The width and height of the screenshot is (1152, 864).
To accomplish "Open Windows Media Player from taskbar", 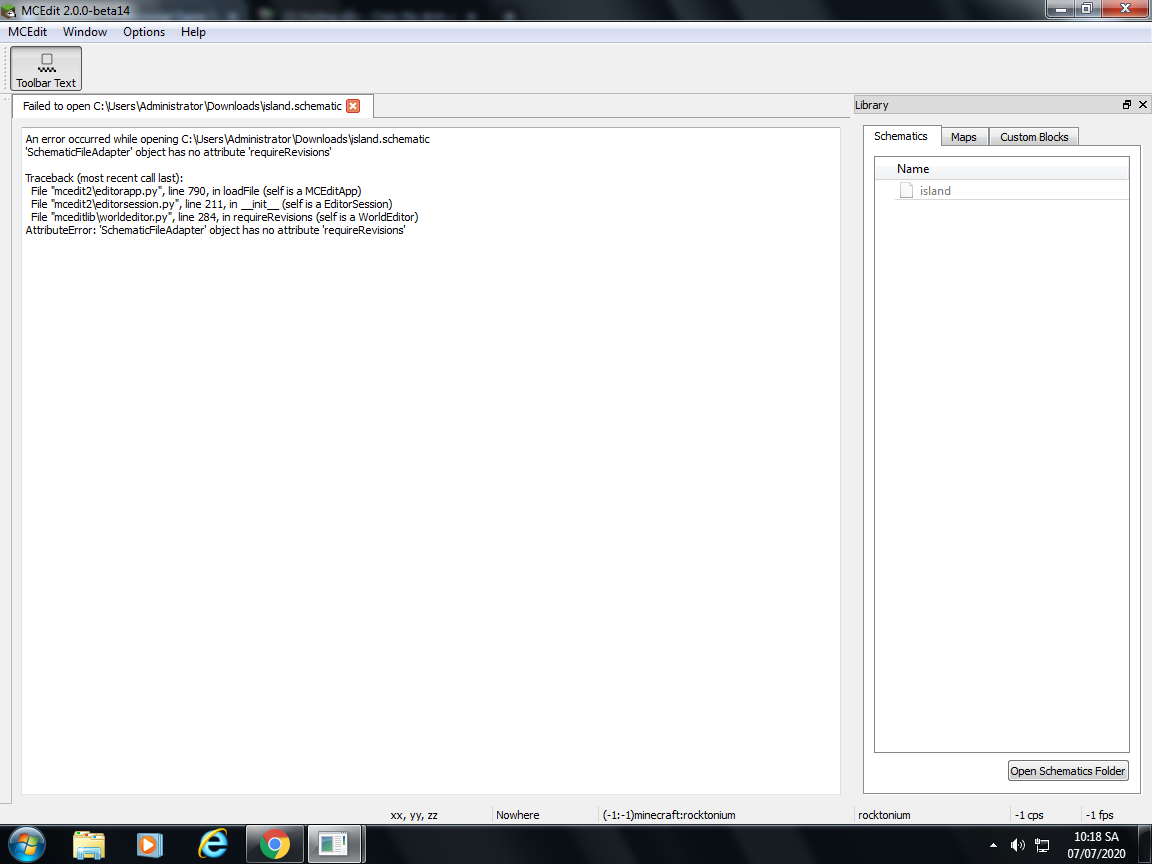I will [x=149, y=845].
